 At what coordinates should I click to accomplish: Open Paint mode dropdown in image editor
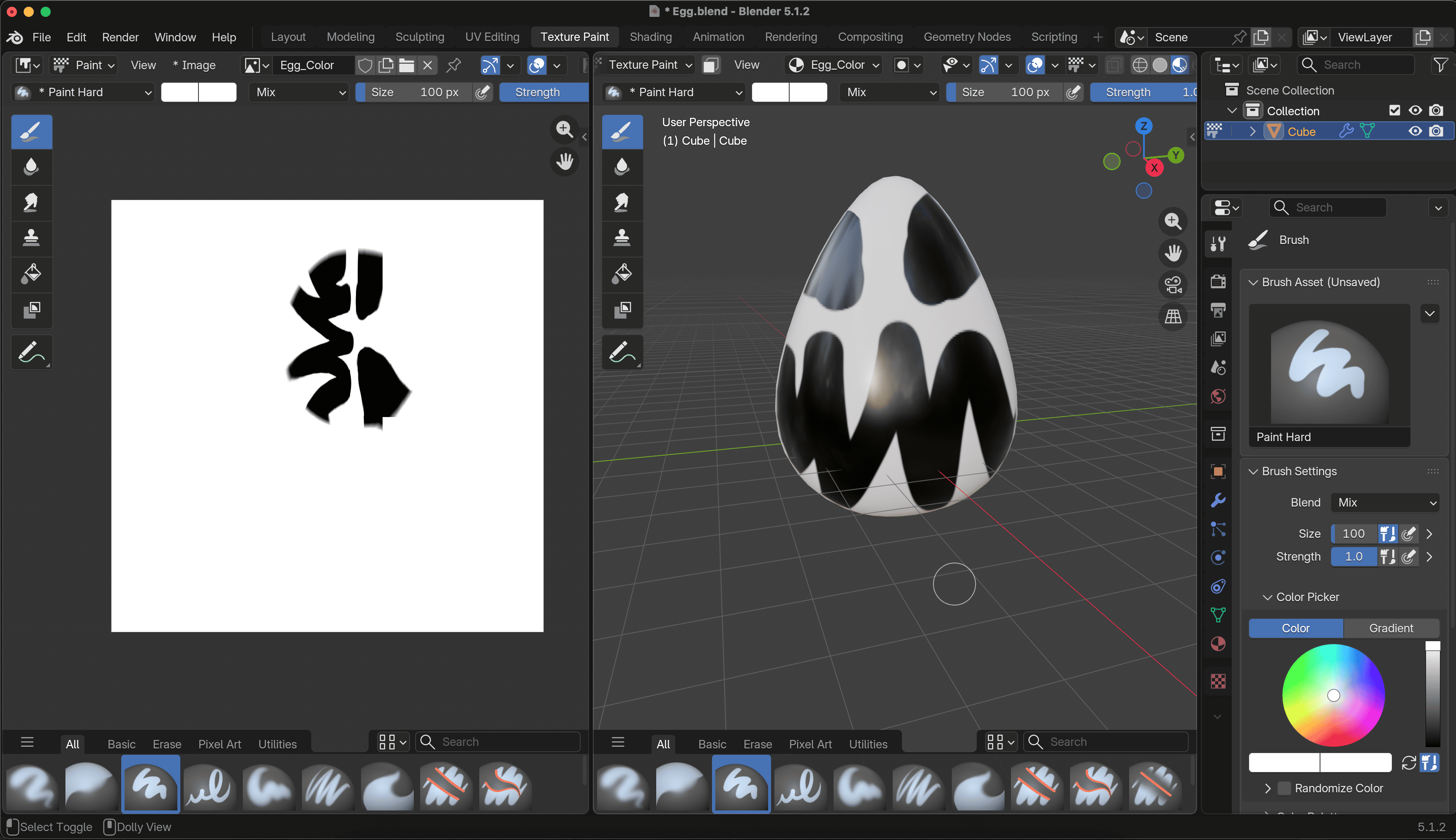[84, 65]
